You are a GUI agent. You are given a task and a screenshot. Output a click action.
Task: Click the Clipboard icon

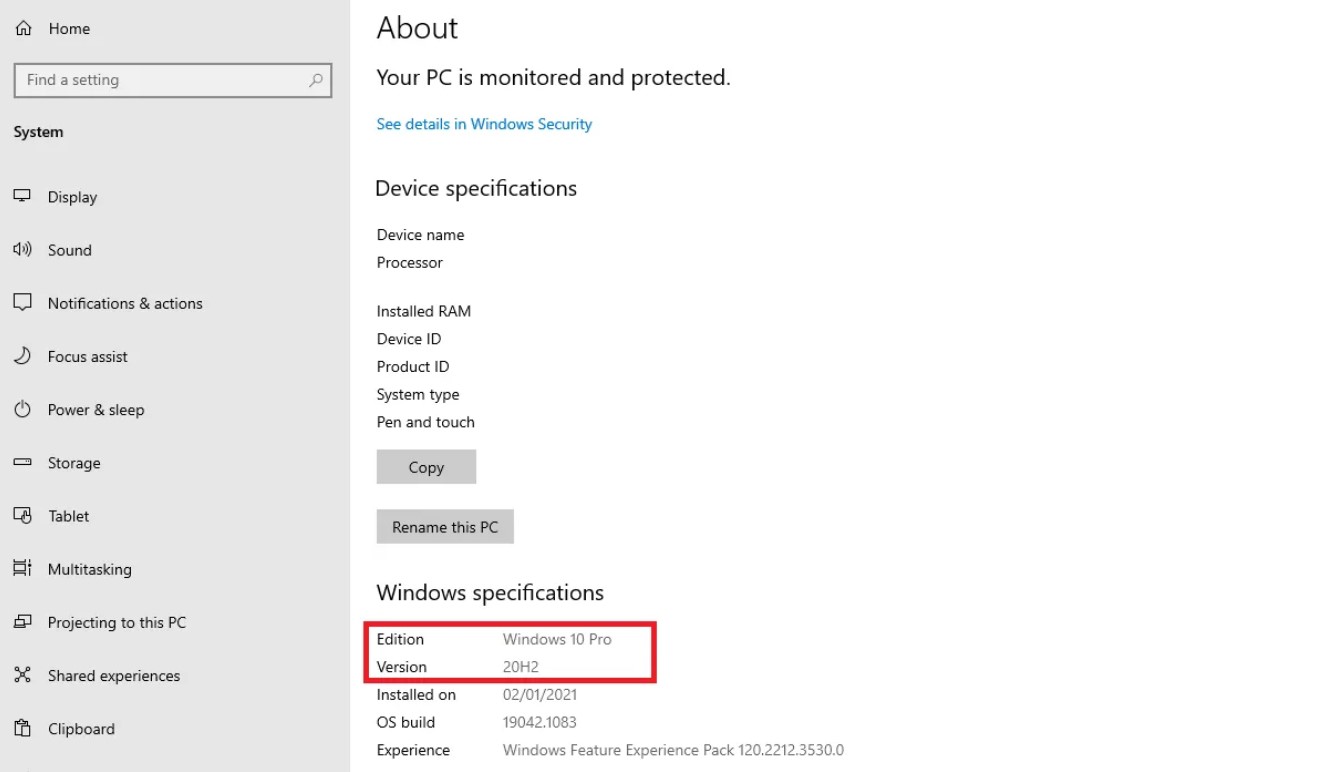(22, 728)
